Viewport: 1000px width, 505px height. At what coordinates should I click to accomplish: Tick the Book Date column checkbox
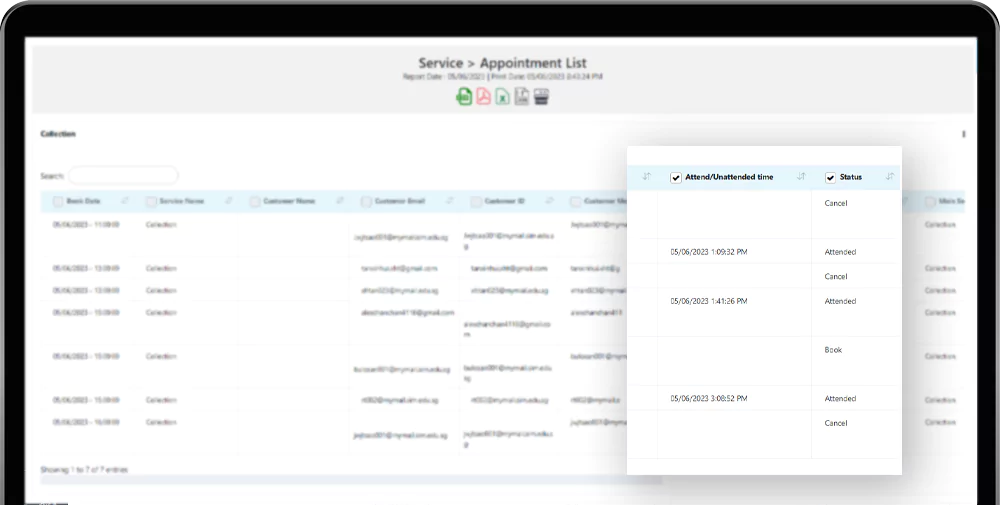(58, 201)
